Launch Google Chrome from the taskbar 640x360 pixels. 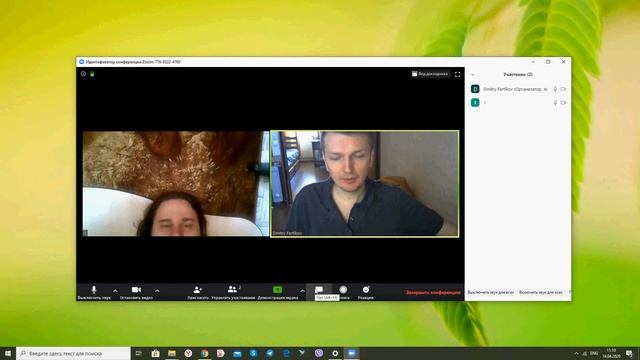(x=204, y=353)
